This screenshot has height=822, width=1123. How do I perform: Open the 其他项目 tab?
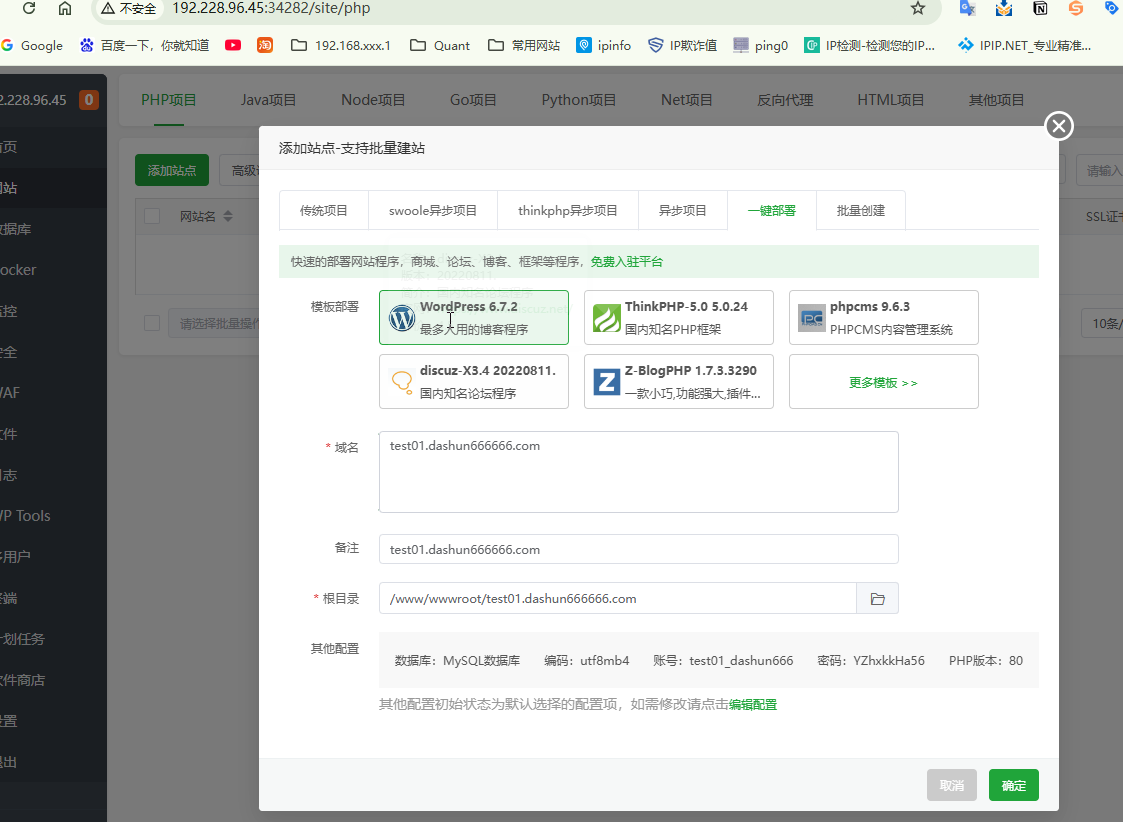(996, 100)
